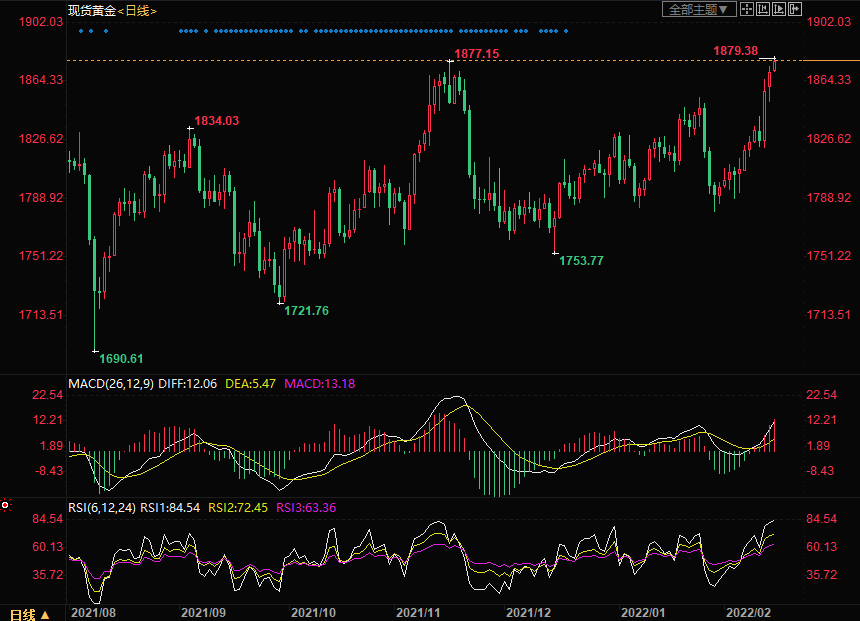Click the jump-to-start chart icon

763,9
